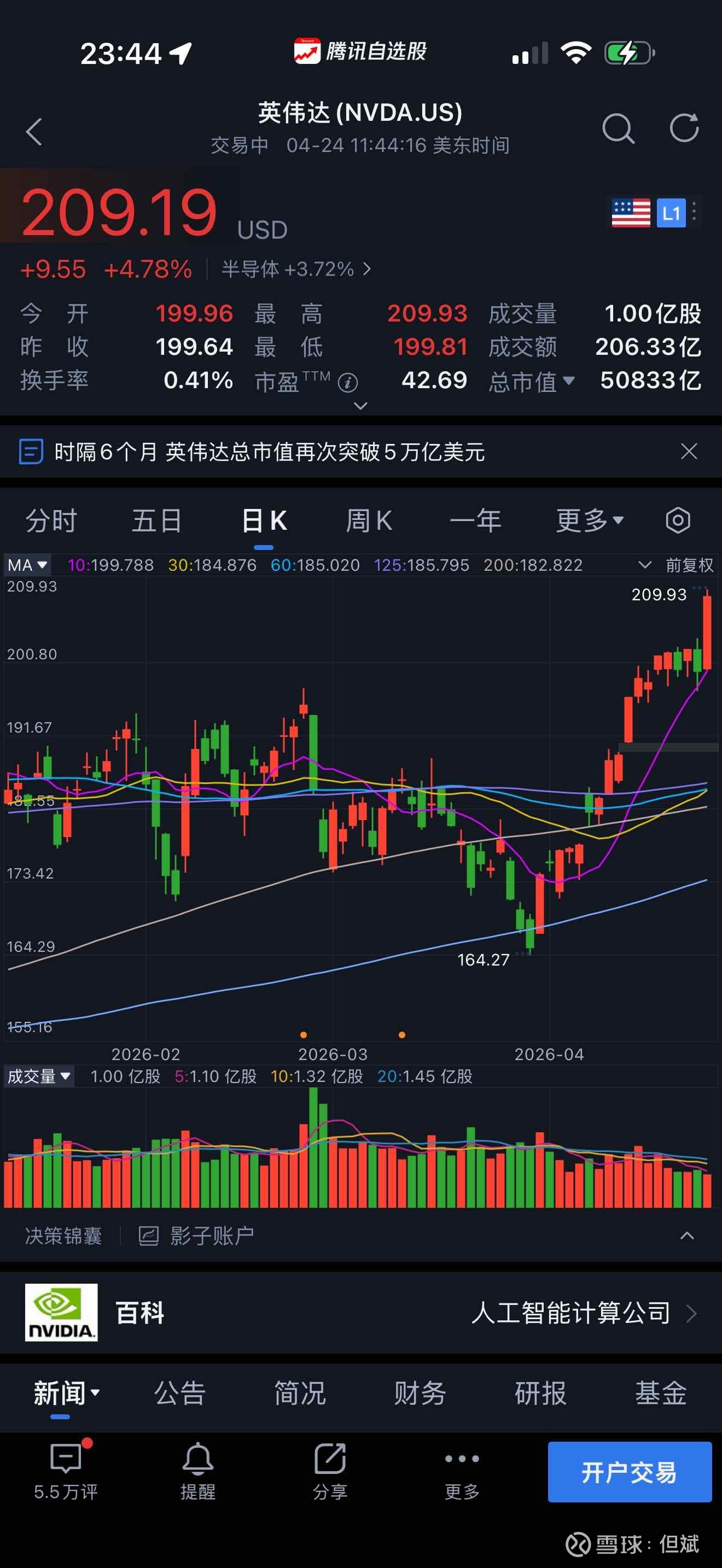Switch to the 周K chart tab

[369, 521]
